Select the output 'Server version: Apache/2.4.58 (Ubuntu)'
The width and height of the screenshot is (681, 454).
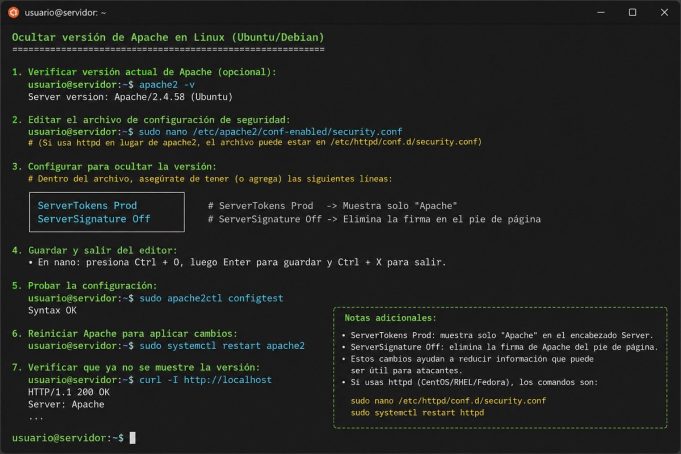(x=130, y=96)
